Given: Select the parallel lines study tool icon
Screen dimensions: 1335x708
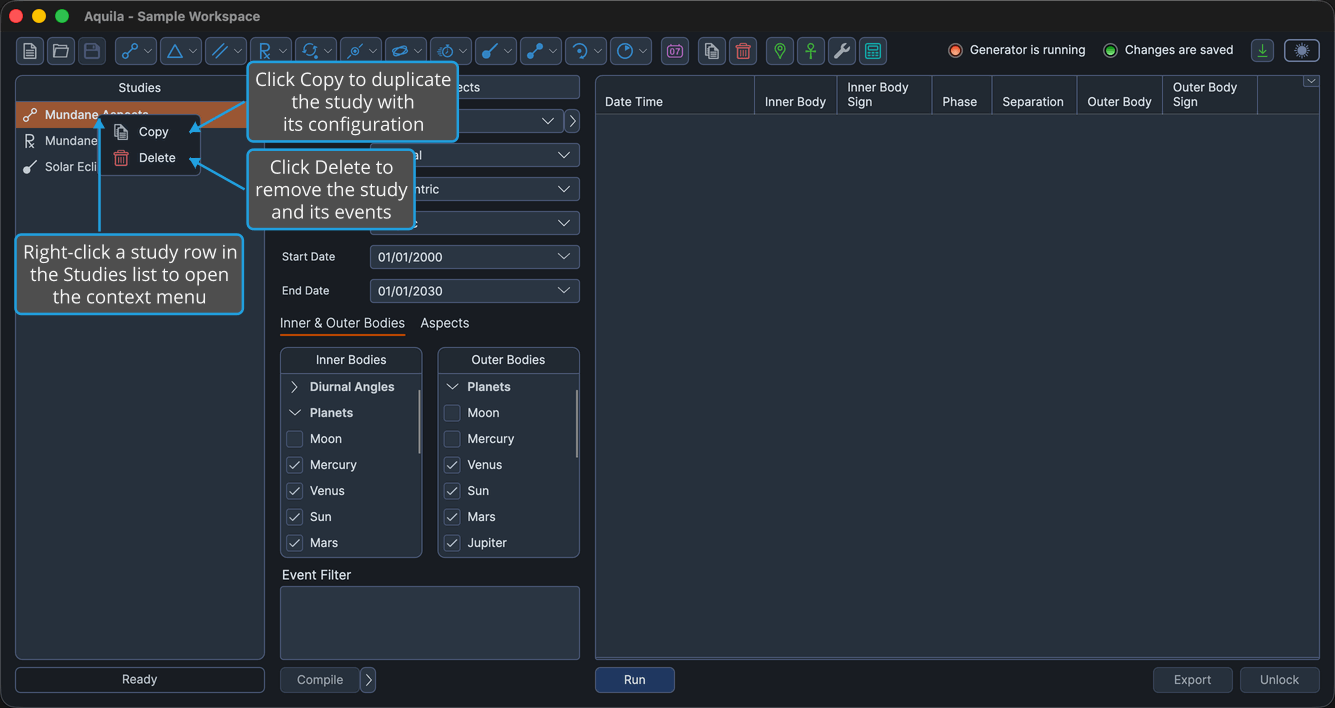Looking at the screenshot, I should pos(219,51).
